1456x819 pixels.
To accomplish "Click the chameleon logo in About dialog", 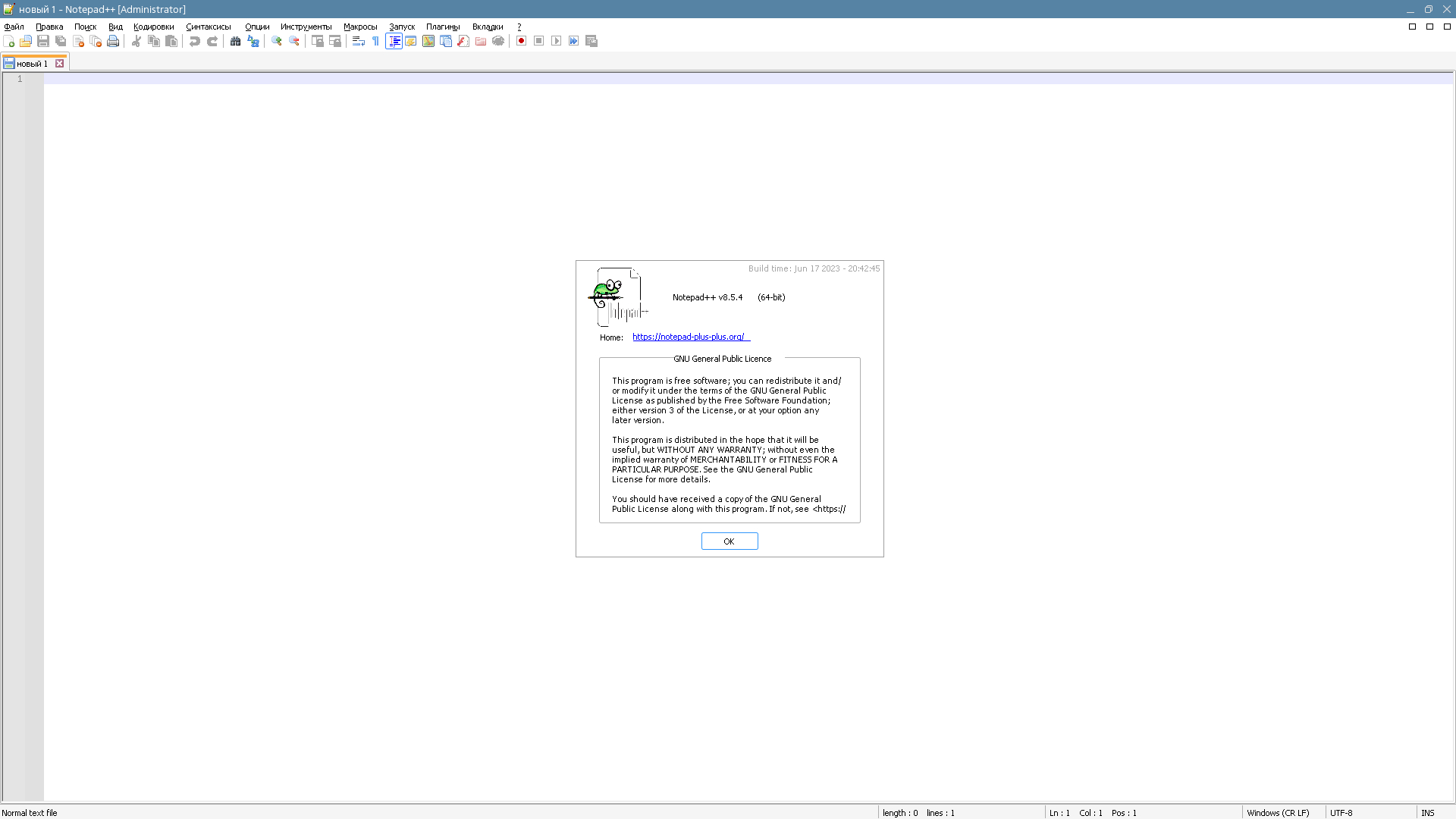I will [x=618, y=297].
